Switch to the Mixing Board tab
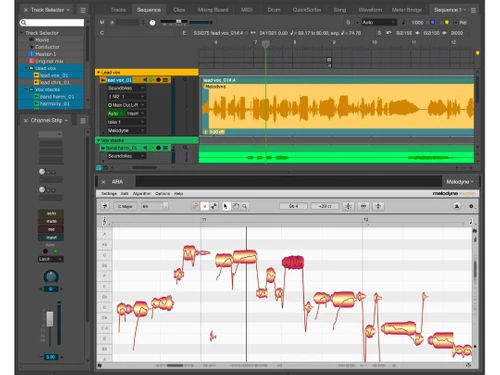 [x=213, y=10]
